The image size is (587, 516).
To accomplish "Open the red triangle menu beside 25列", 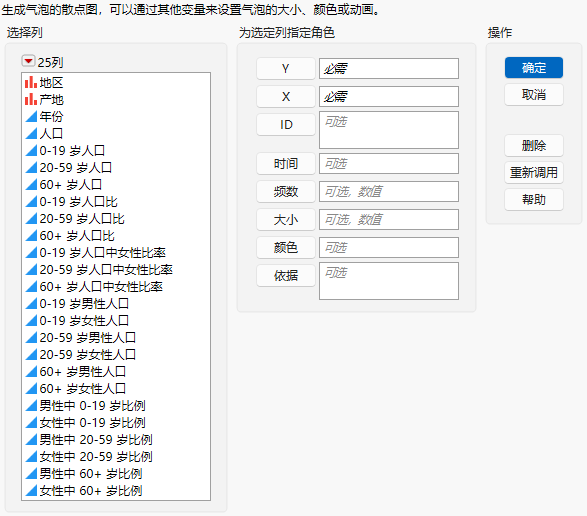I will (x=28, y=61).
